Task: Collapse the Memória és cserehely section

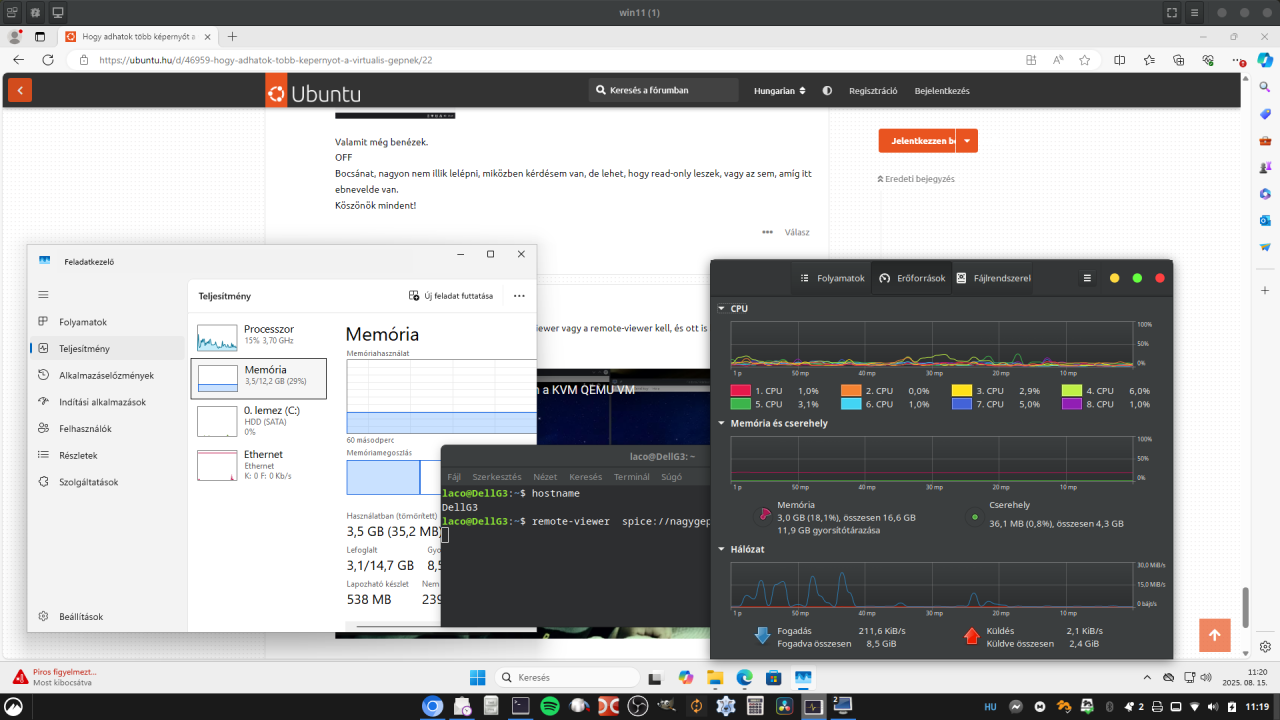Action: click(723, 423)
